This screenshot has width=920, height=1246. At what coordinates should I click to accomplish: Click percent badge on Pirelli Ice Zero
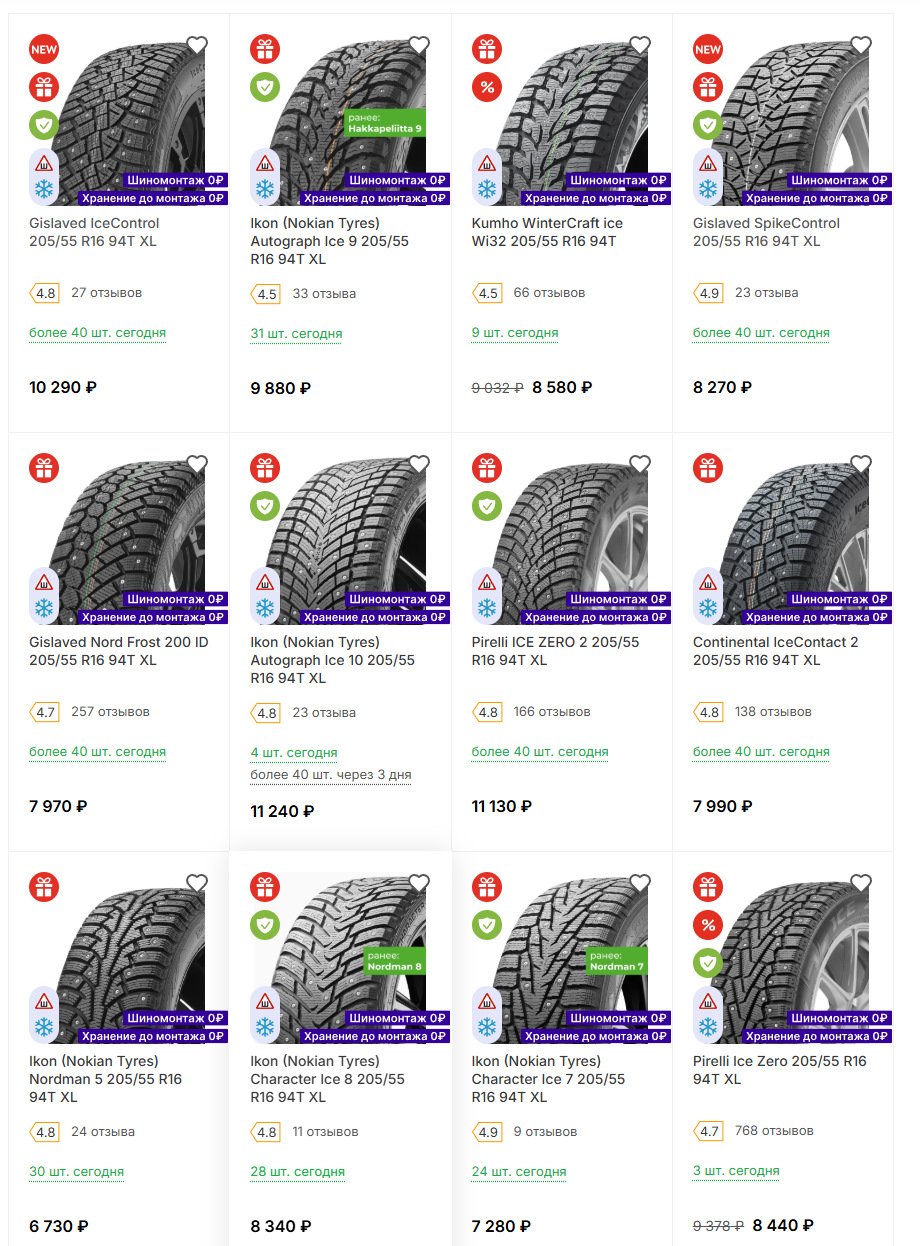[708, 925]
